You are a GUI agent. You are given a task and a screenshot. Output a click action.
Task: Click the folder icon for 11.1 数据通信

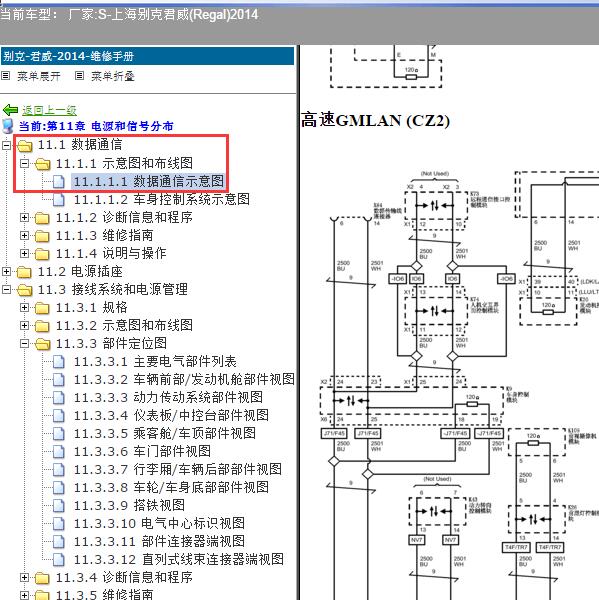point(24,145)
